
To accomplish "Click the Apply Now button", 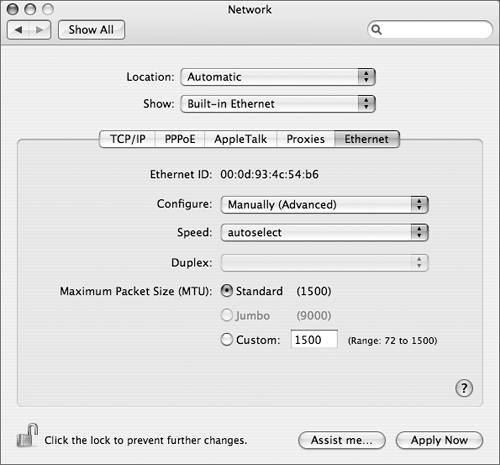I will pyautogui.click(x=439, y=440).
